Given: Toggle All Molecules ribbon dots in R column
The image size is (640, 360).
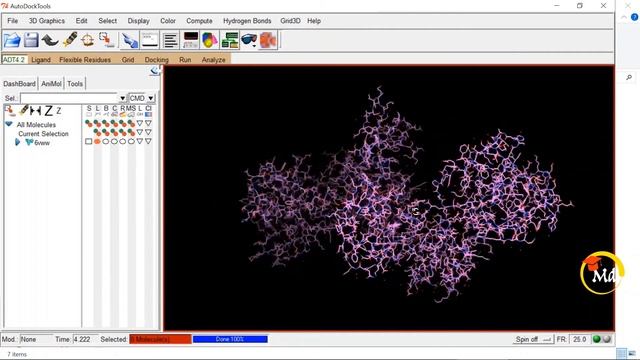Looking at the screenshot, I should [x=122, y=123].
